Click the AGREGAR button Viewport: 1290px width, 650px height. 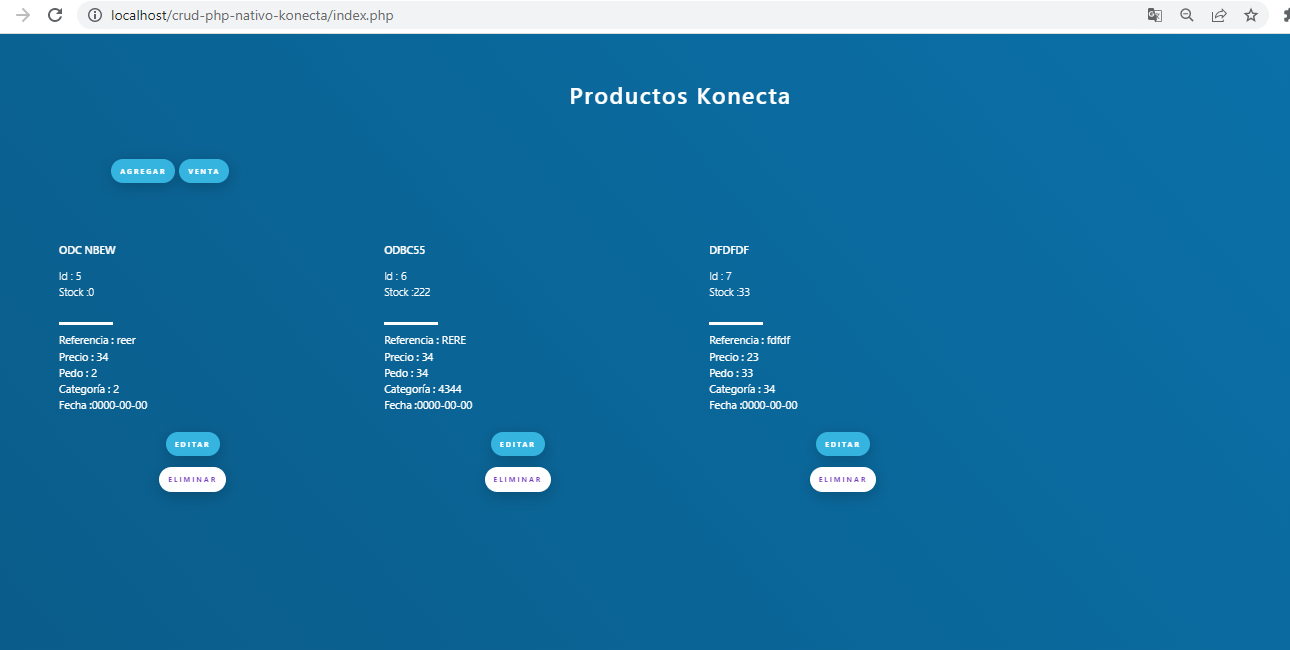point(143,171)
